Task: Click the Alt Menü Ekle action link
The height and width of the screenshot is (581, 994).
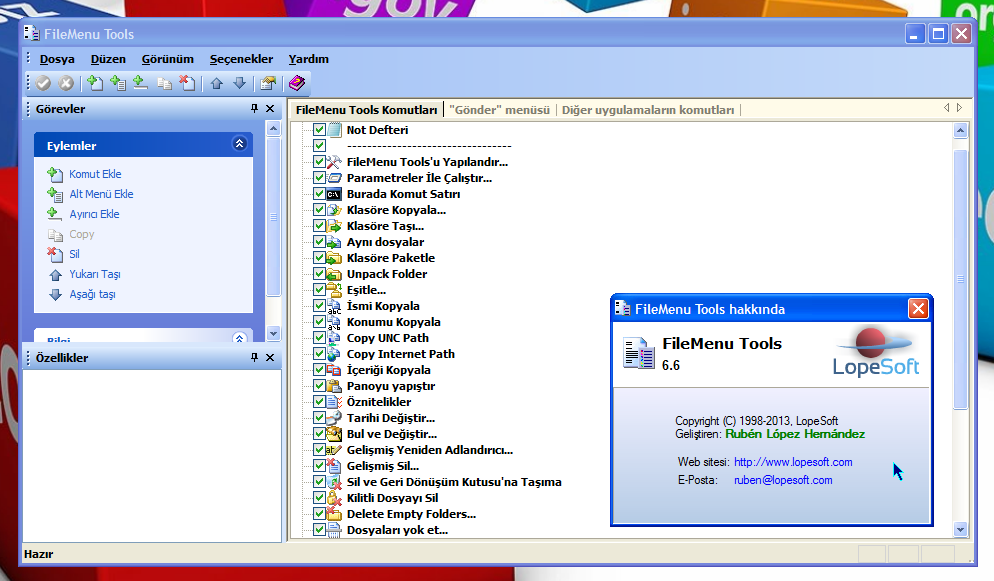Action: pos(101,195)
